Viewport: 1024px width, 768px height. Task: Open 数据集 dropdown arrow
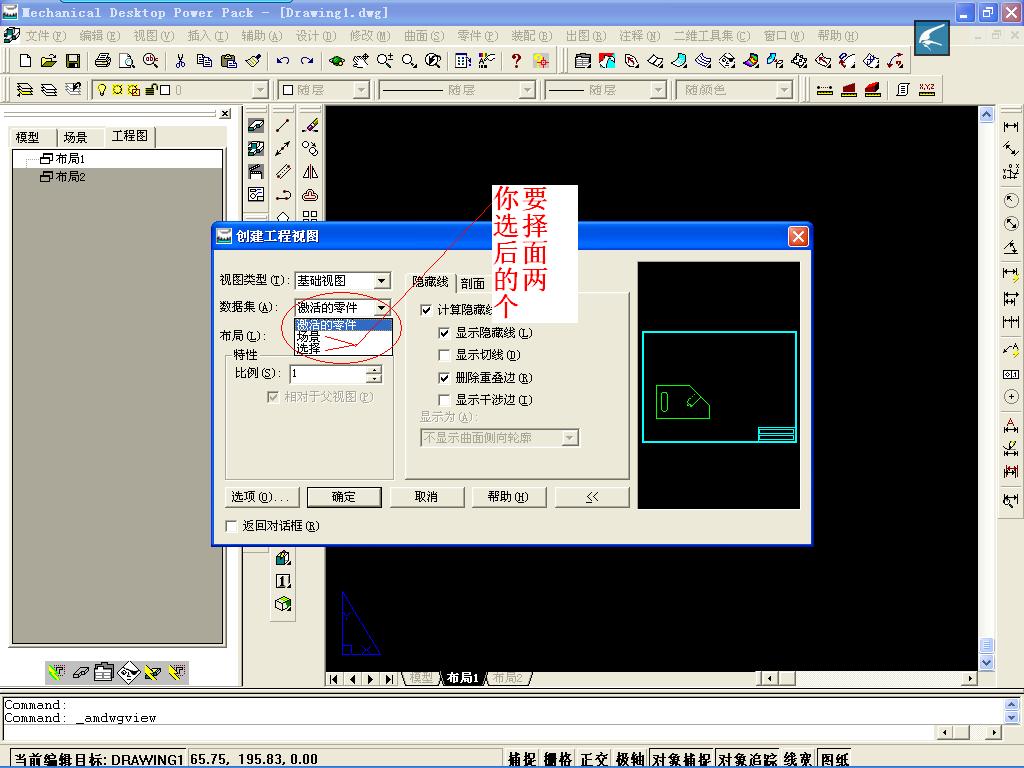point(382,308)
